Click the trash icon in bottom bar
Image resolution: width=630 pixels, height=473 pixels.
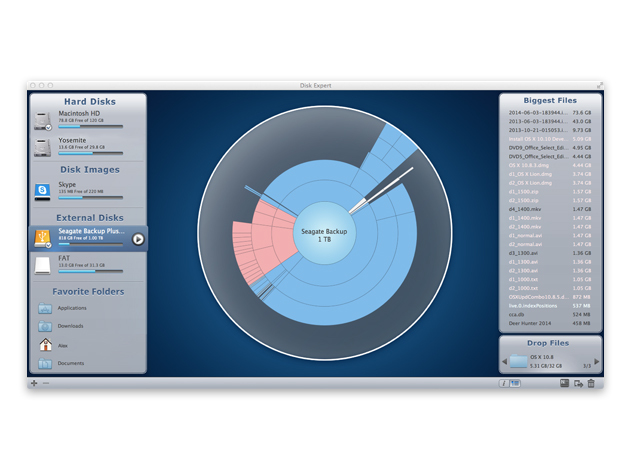coord(591,383)
